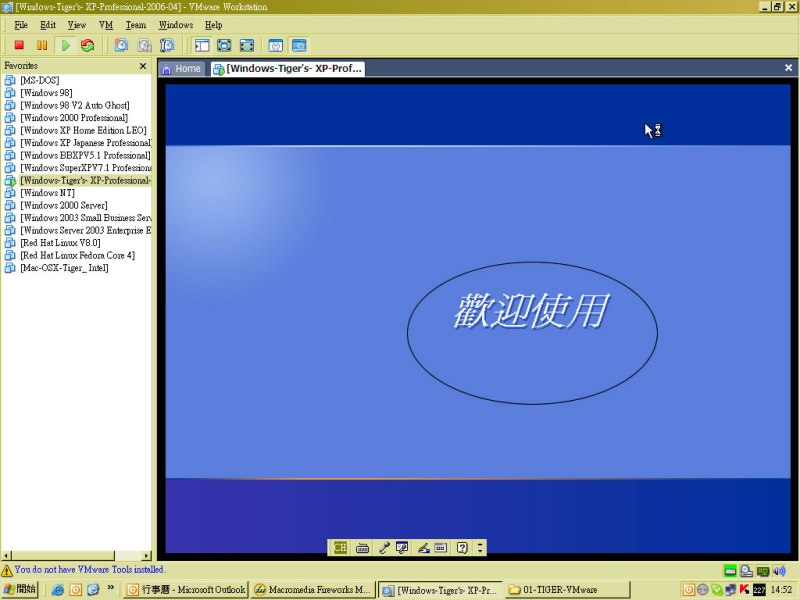Click the Favorites scrollbar right arrow
800x600 pixels.
click(147, 556)
